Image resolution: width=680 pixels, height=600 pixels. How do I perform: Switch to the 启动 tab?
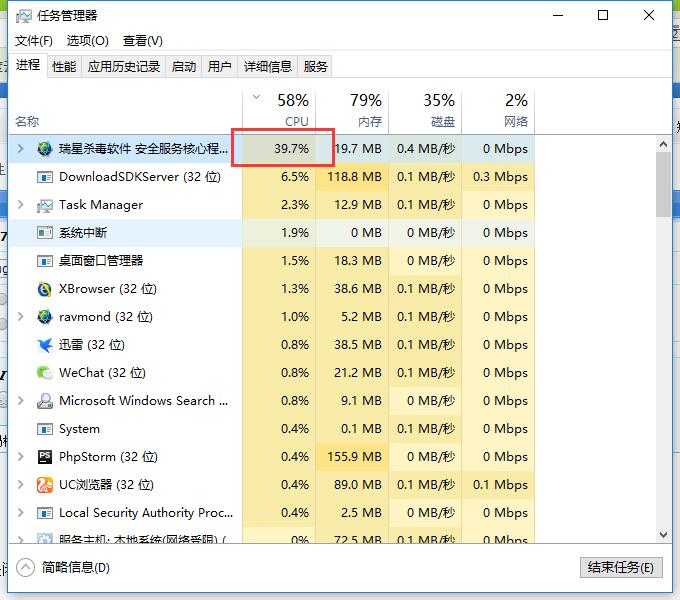(x=184, y=67)
